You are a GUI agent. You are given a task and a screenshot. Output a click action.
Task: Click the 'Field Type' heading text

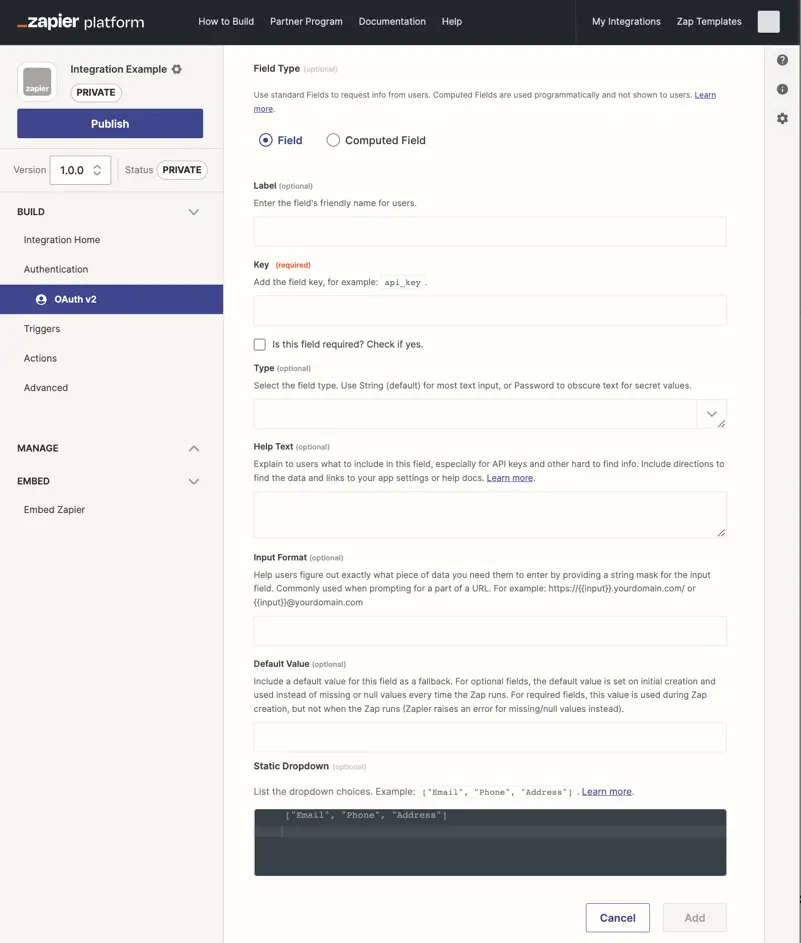click(x=277, y=69)
